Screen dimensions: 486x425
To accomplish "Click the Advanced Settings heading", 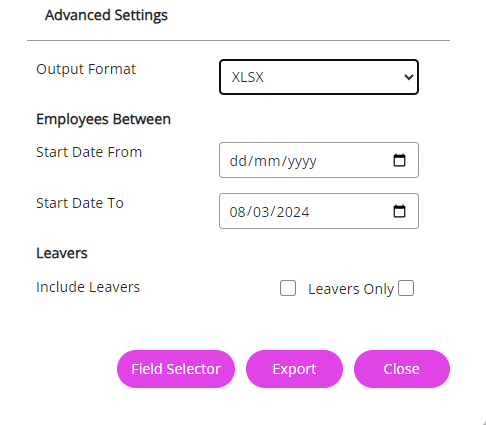I will (106, 15).
